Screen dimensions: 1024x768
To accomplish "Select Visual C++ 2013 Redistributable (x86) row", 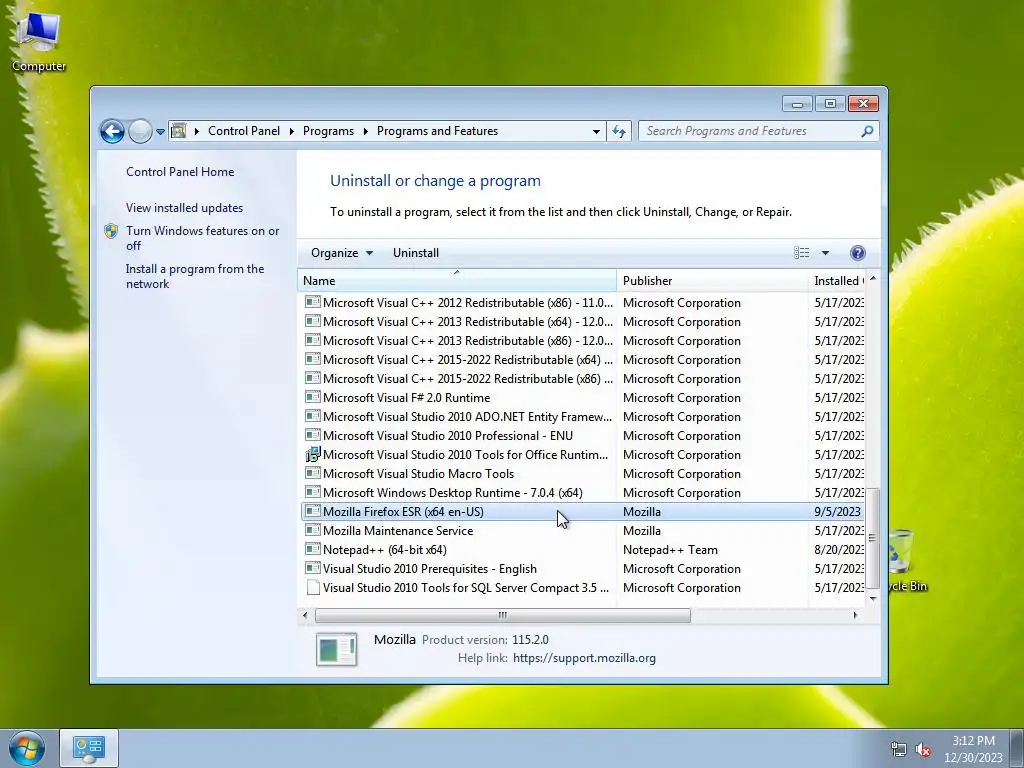I will (583, 341).
